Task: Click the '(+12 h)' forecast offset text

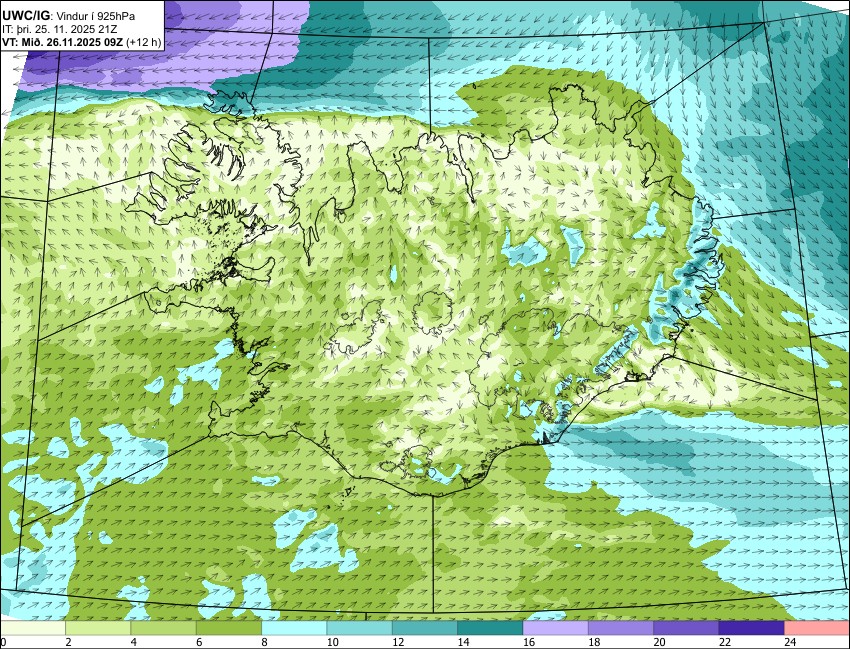Action: (143, 42)
